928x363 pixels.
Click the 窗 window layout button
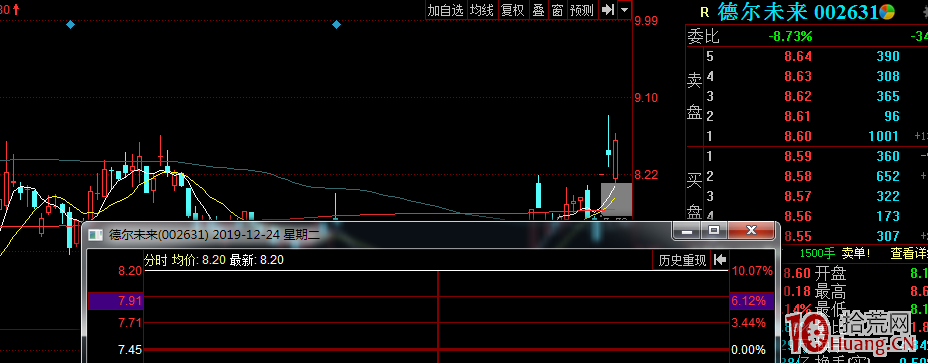click(557, 9)
